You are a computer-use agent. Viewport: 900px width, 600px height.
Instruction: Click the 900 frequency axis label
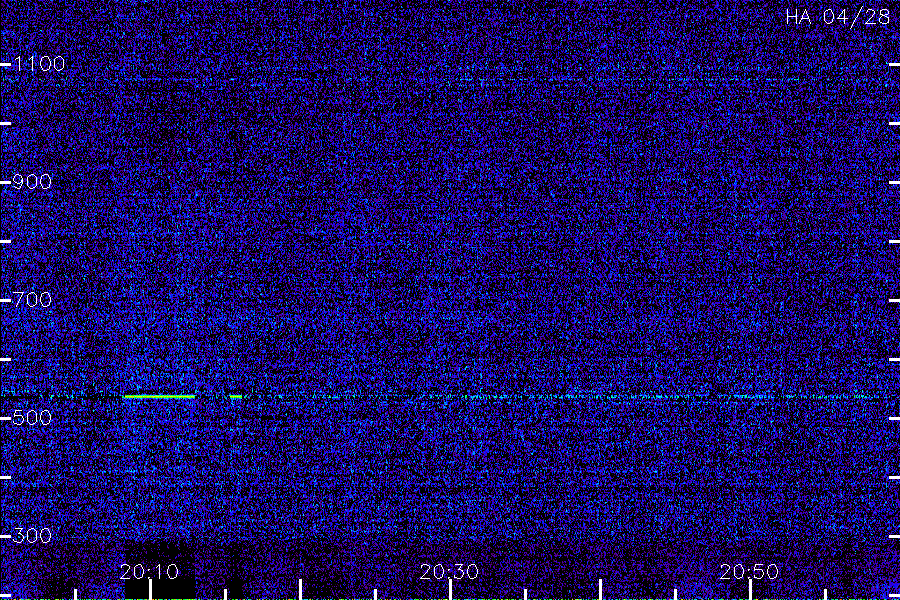click(x=32, y=182)
